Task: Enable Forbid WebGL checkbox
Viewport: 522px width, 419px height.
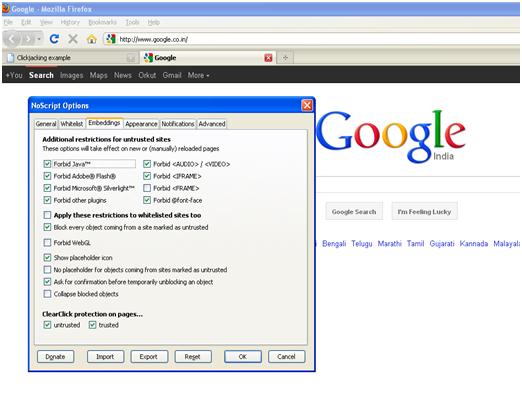Action: [x=47, y=243]
